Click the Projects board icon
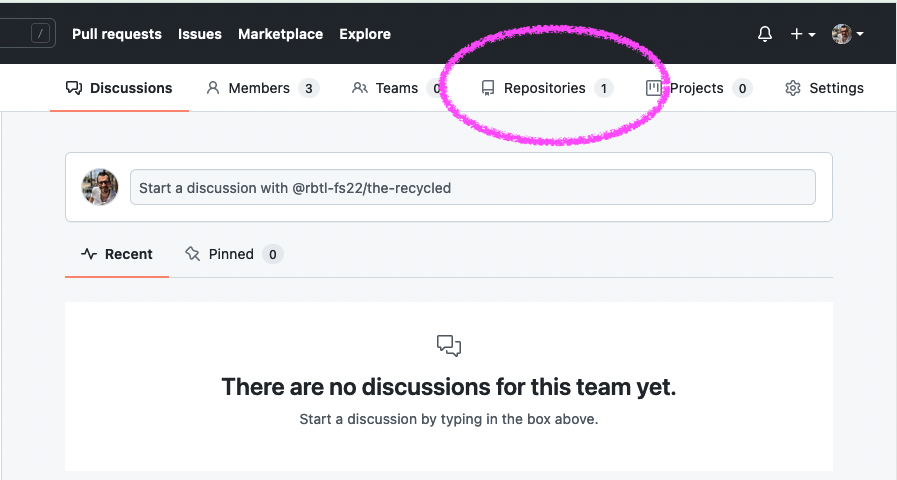897x480 pixels. (x=654, y=88)
